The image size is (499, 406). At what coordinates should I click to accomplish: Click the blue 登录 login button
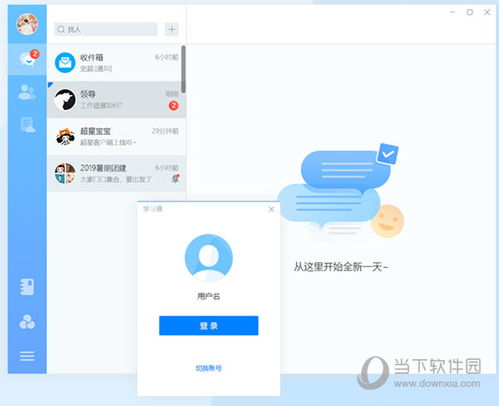209,325
